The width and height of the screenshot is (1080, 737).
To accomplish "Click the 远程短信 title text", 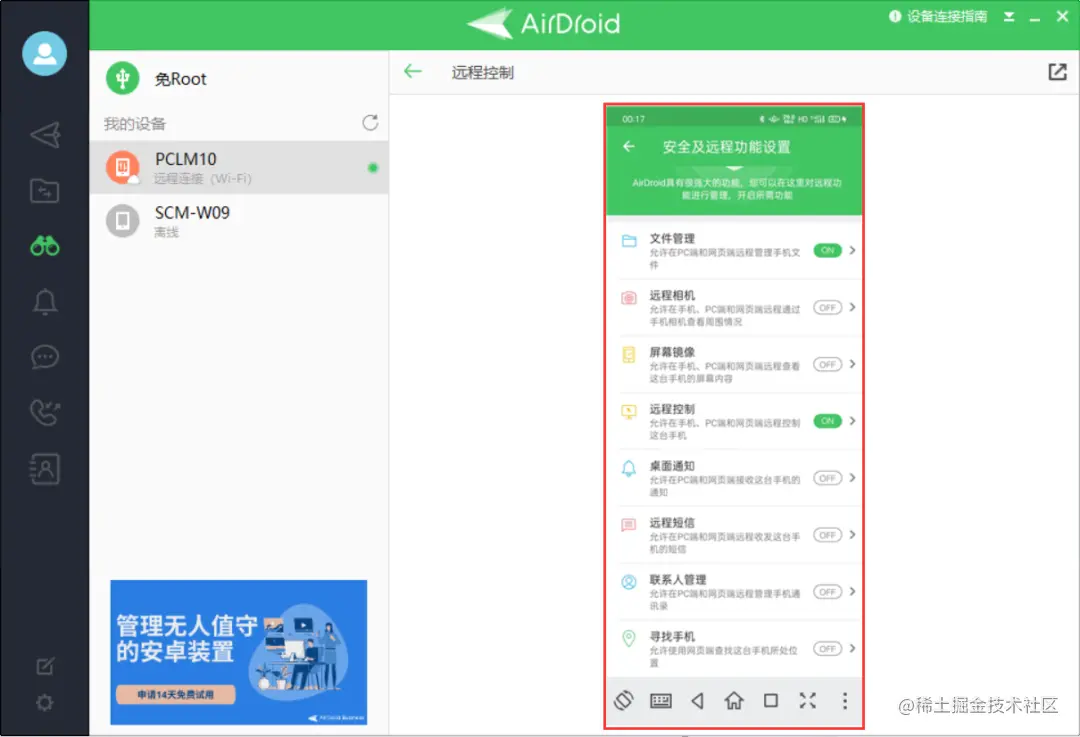I will click(672, 523).
